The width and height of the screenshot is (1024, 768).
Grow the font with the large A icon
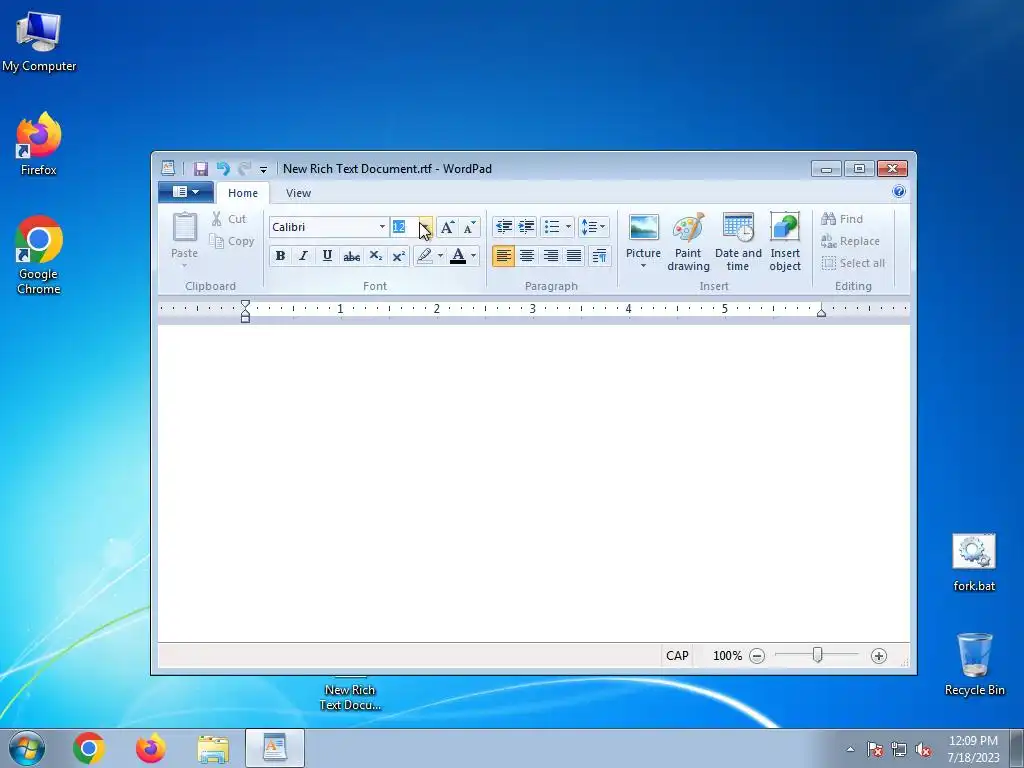(x=447, y=227)
